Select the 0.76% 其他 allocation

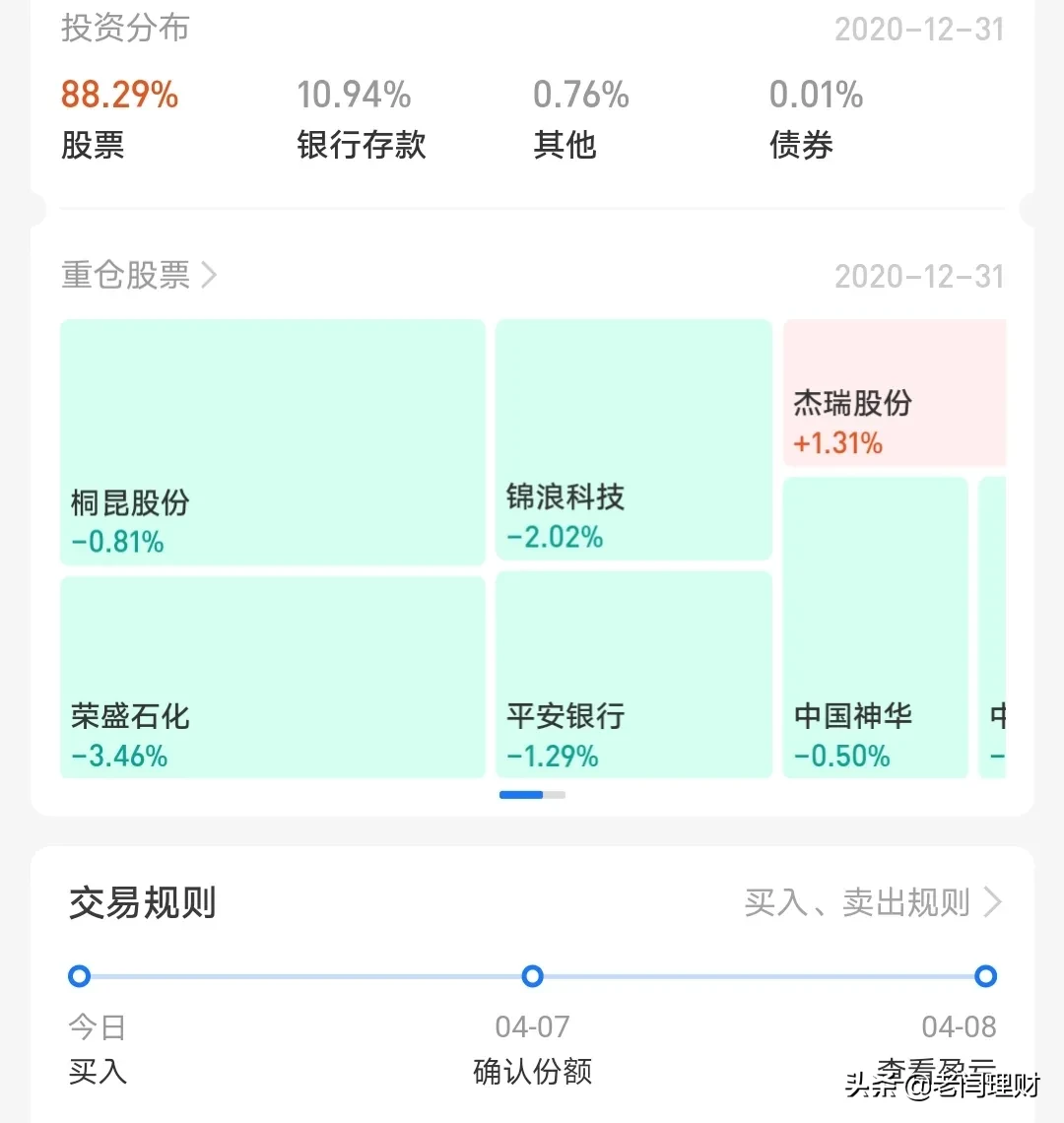click(x=580, y=119)
